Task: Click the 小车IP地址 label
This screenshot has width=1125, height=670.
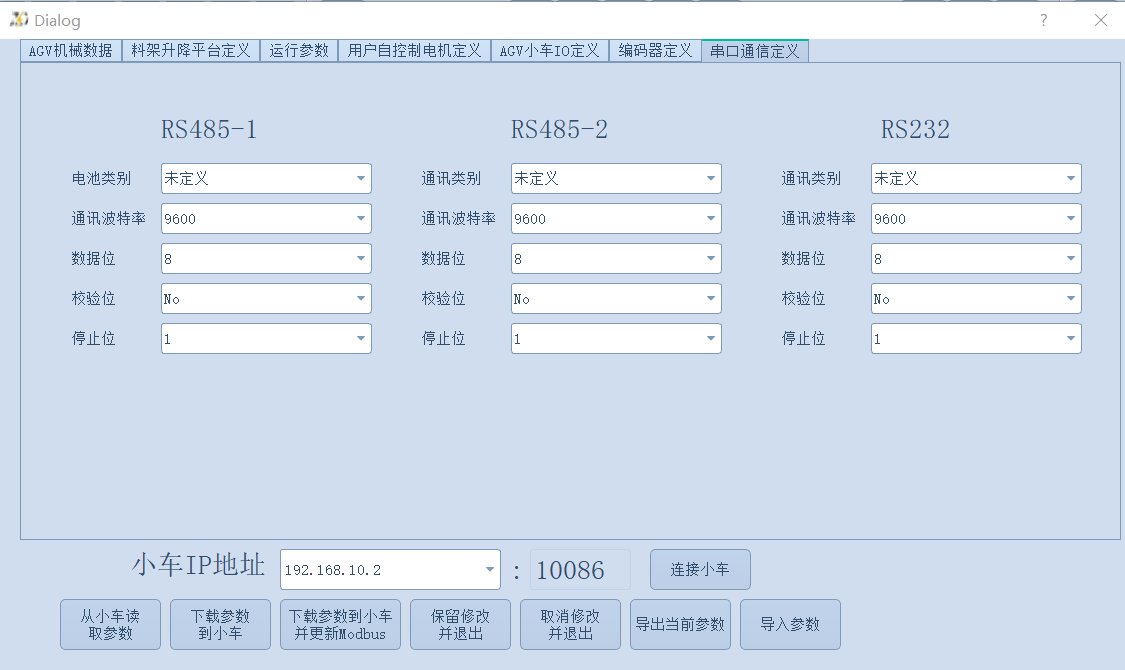Action: coord(199,565)
